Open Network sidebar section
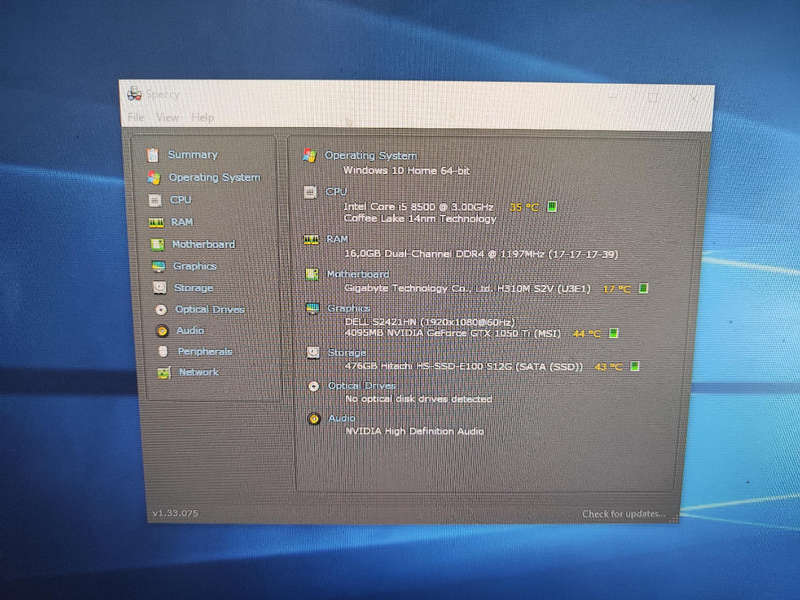The width and height of the screenshot is (800, 600). (x=199, y=372)
